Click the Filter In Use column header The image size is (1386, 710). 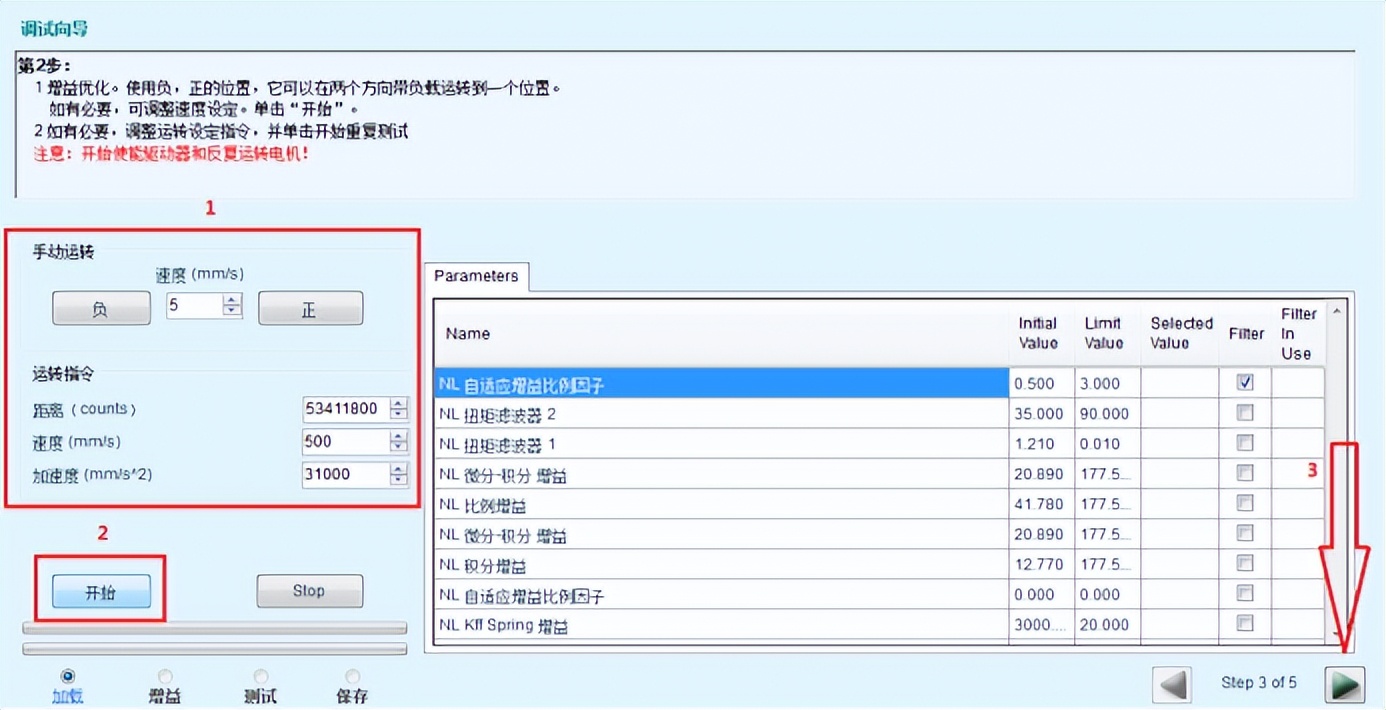pyautogui.click(x=1298, y=333)
